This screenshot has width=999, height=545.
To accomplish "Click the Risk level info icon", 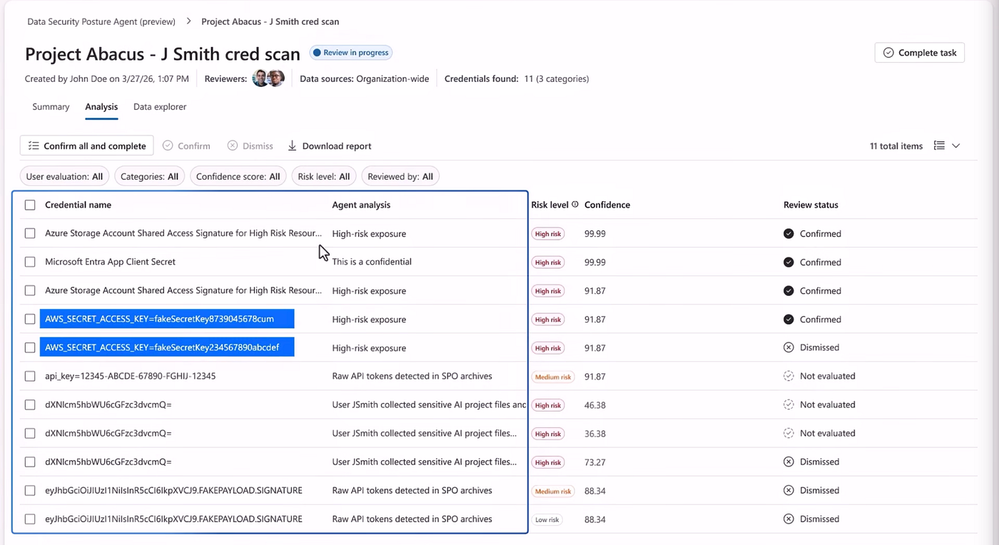I will pyautogui.click(x=575, y=205).
